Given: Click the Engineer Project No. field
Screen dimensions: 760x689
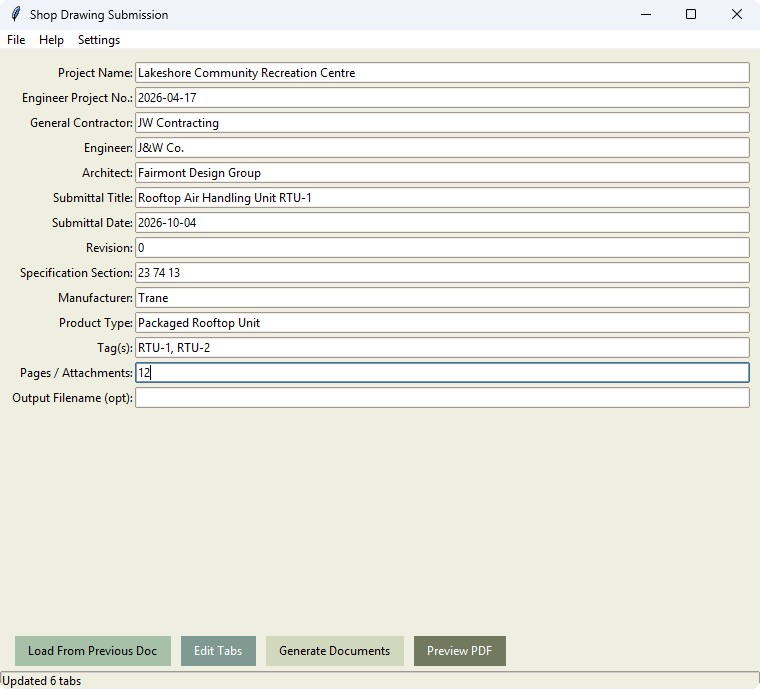Looking at the screenshot, I should point(442,98).
